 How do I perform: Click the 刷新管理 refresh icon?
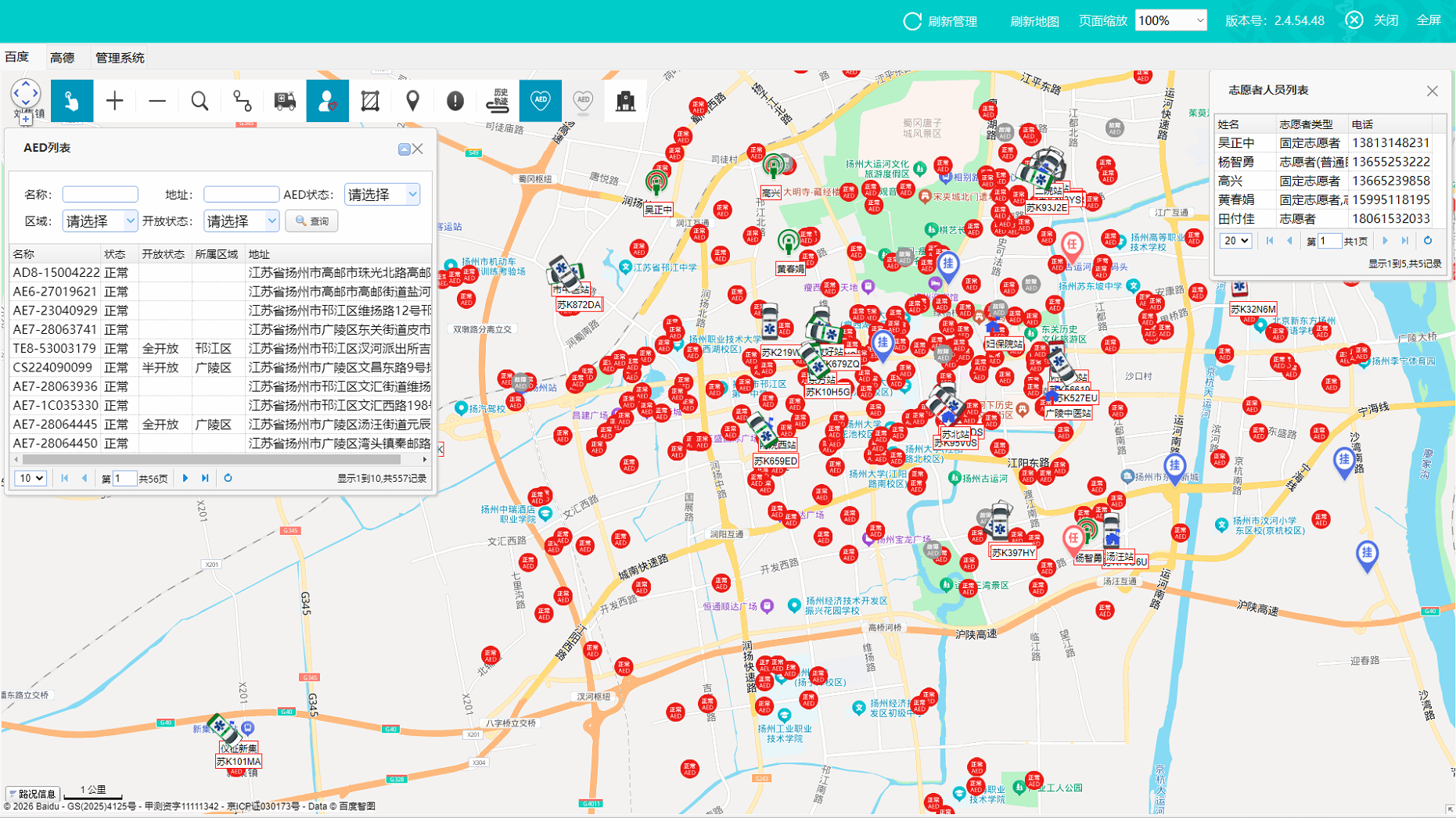tap(912, 21)
